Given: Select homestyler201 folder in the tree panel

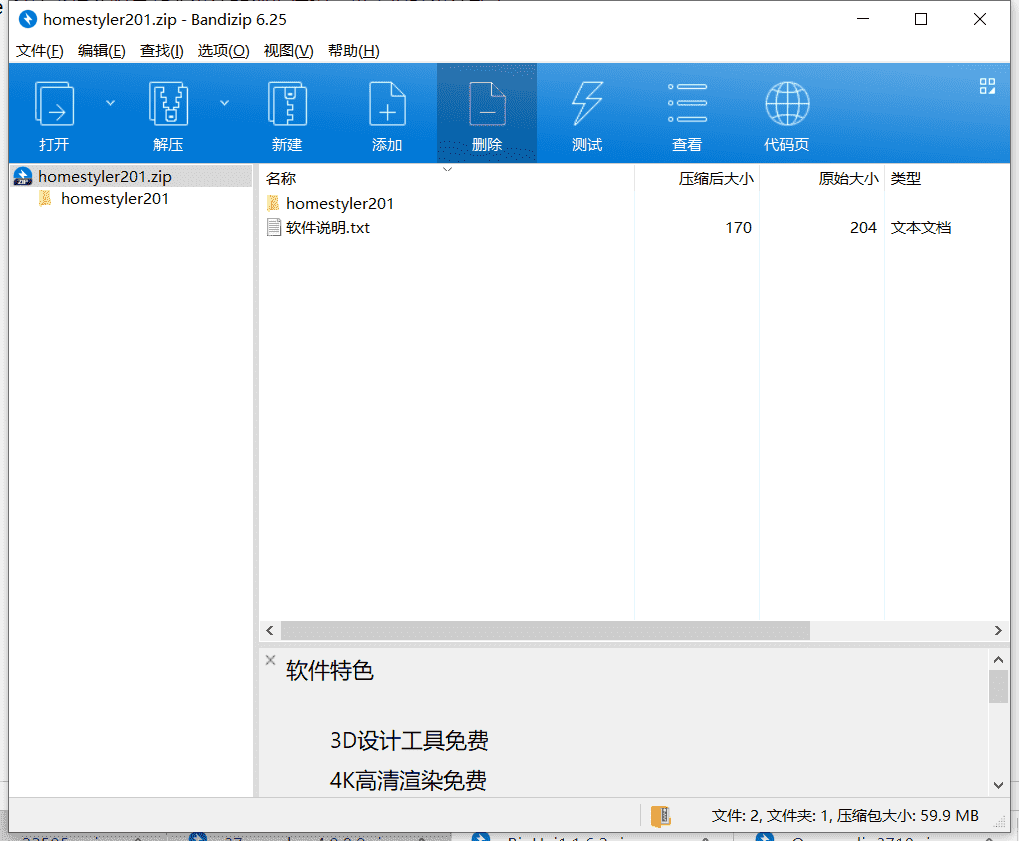Looking at the screenshot, I should pyautogui.click(x=115, y=198).
